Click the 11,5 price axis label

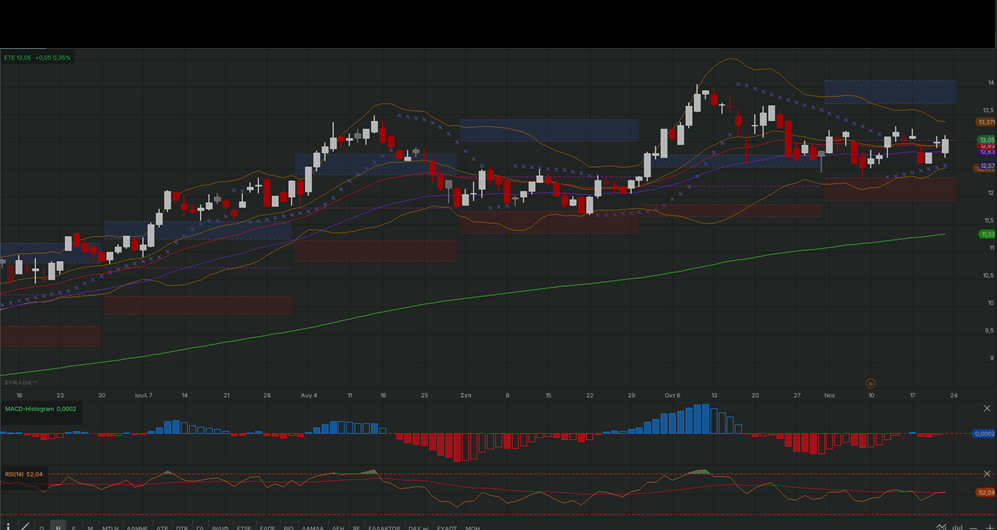click(989, 221)
